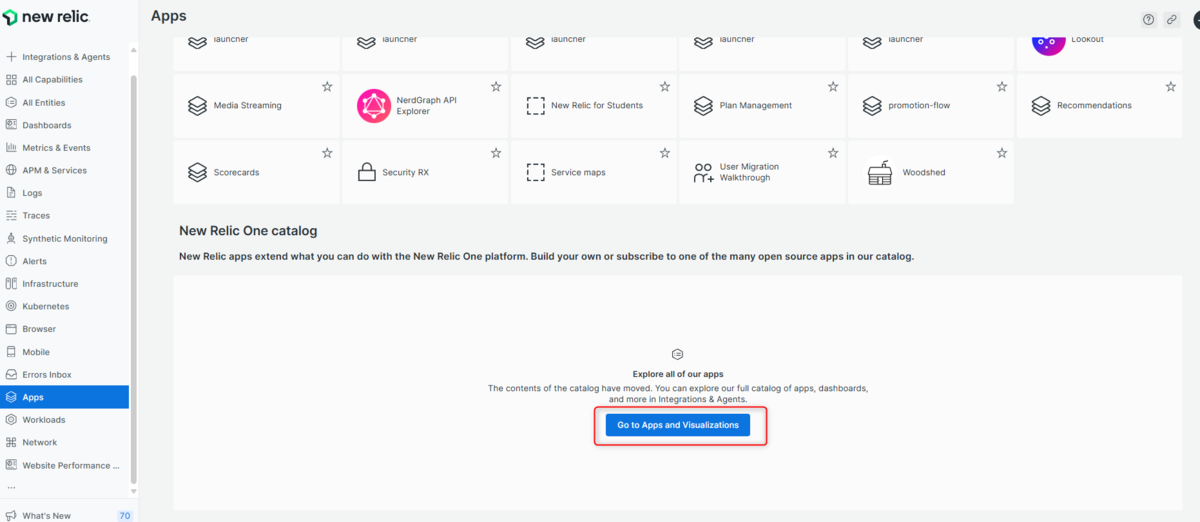Click the Explore all of our apps icon
1200x522 pixels.
tap(677, 354)
